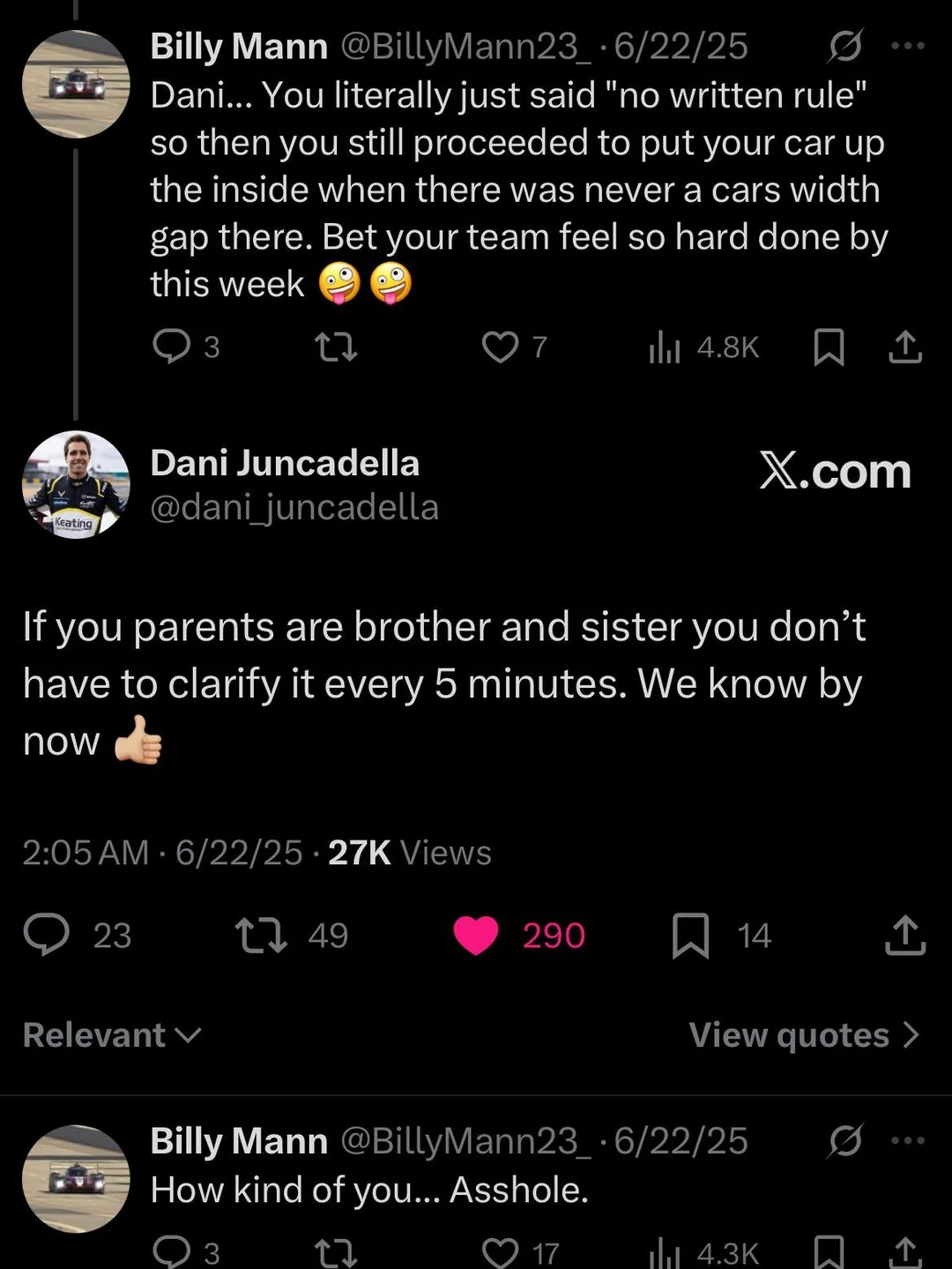The height and width of the screenshot is (1269, 952).
Task: Reply to Dani Juncadella's main post
Action: pos(47,935)
